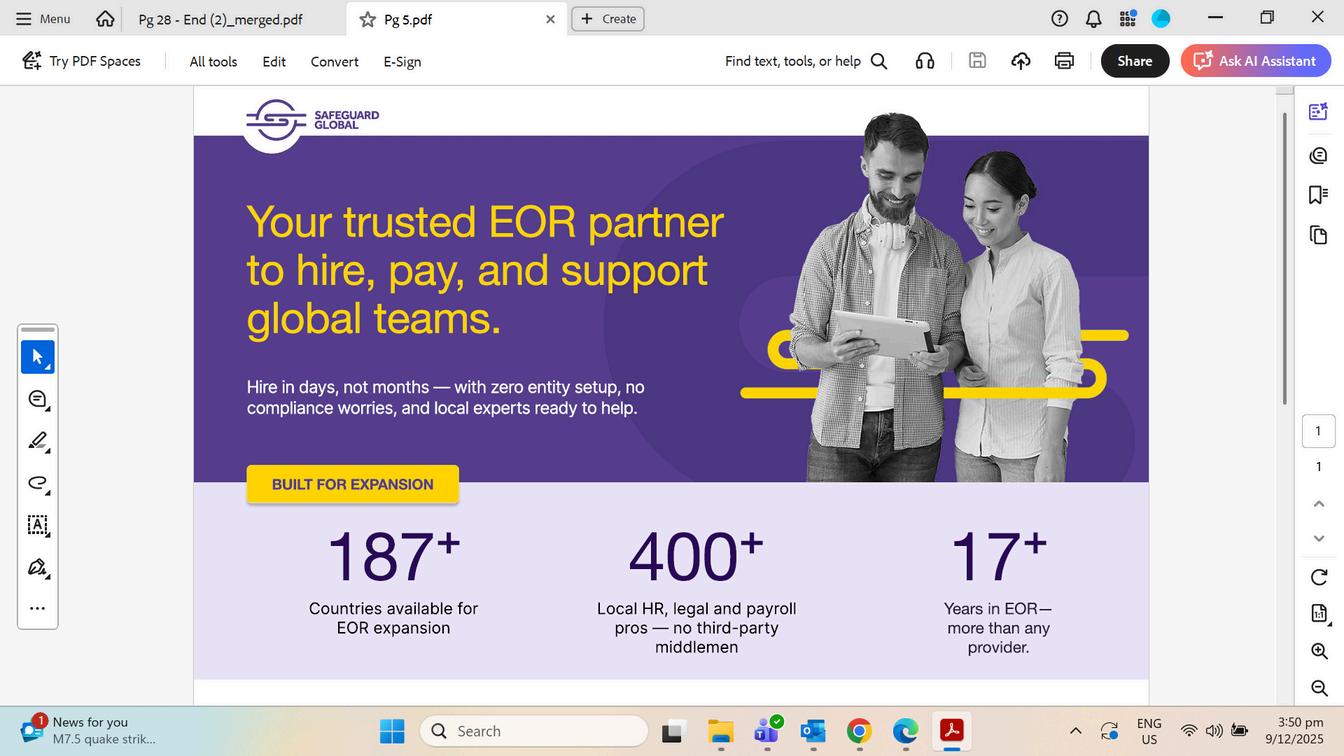This screenshot has width=1344, height=756.
Task: Rotate the page view with the rotate icon
Action: point(1318,577)
